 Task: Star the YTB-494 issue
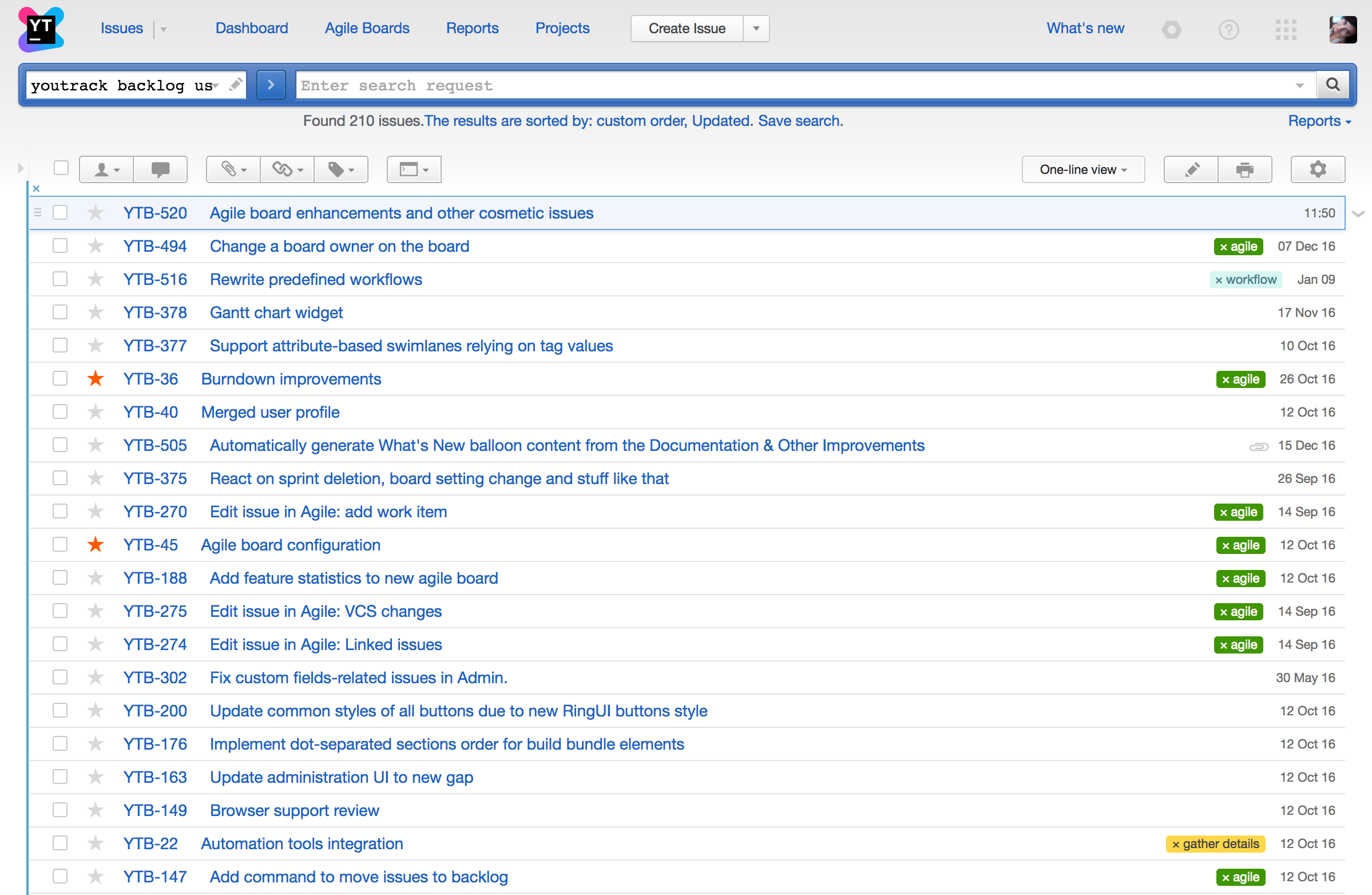tap(96, 246)
